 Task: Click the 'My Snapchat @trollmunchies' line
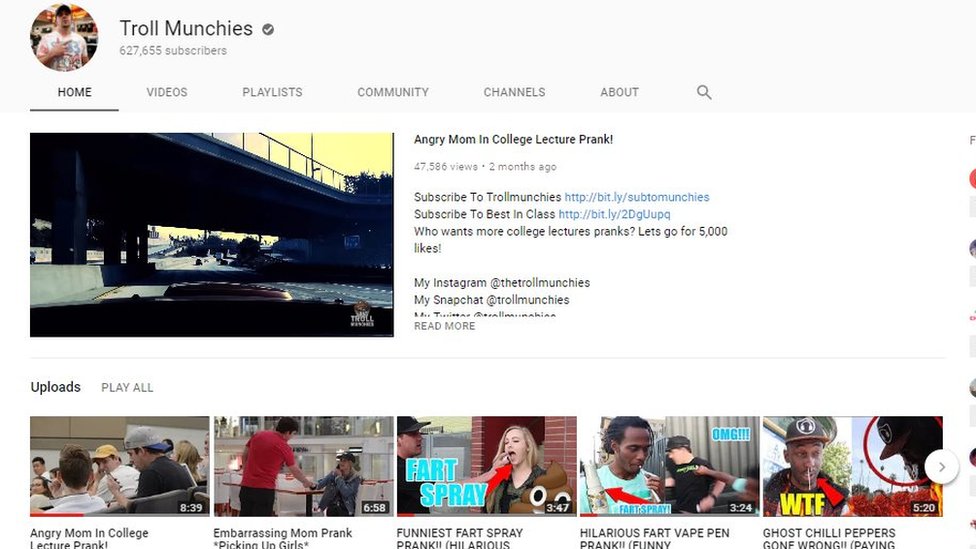tap(492, 300)
